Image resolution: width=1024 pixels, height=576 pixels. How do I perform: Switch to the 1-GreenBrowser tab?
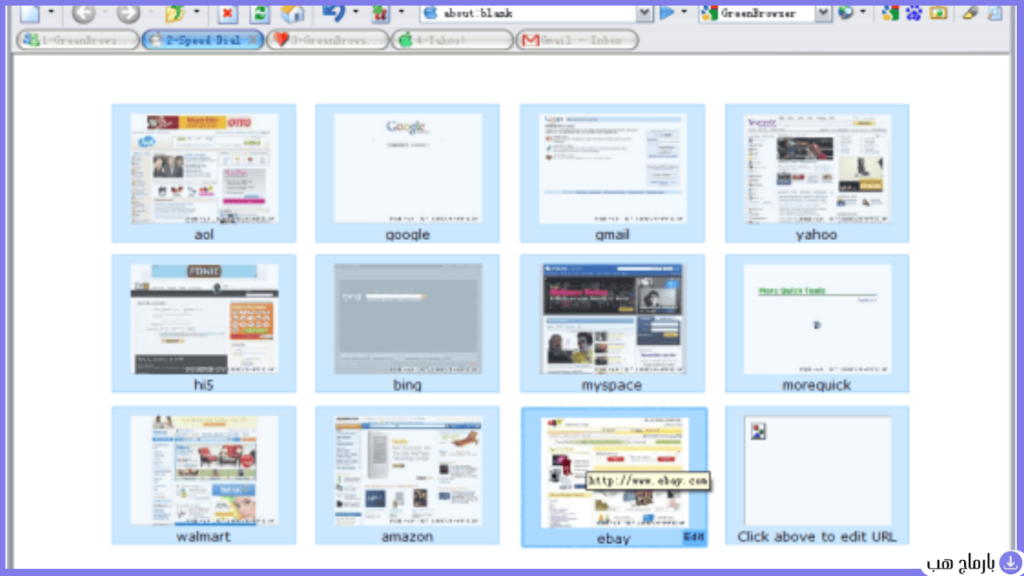click(78, 40)
